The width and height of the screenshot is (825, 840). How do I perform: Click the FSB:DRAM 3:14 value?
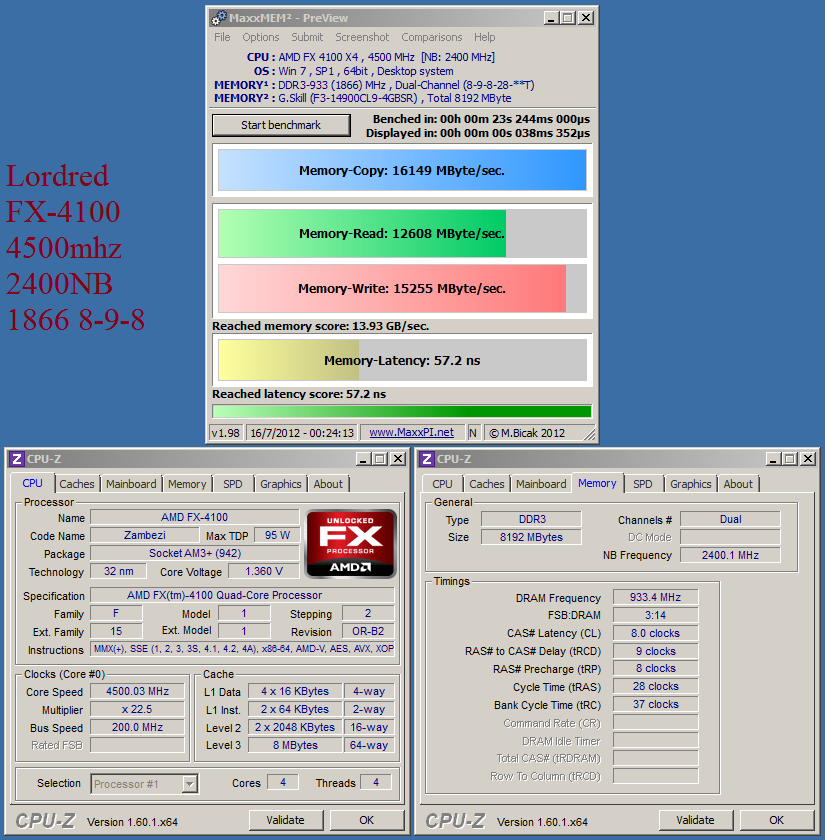(x=655, y=615)
